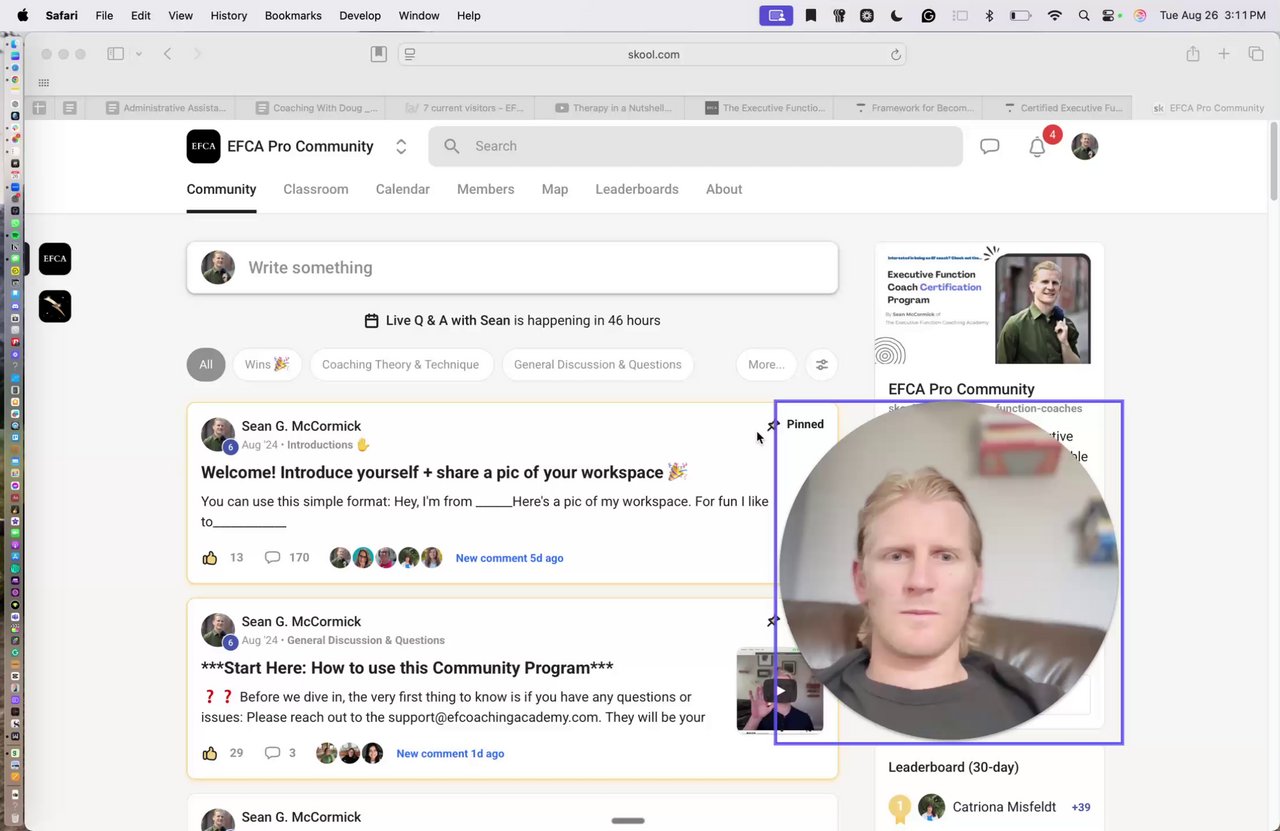Open the profile avatar menu in header
Viewport: 1280px width, 831px height.
[1084, 146]
